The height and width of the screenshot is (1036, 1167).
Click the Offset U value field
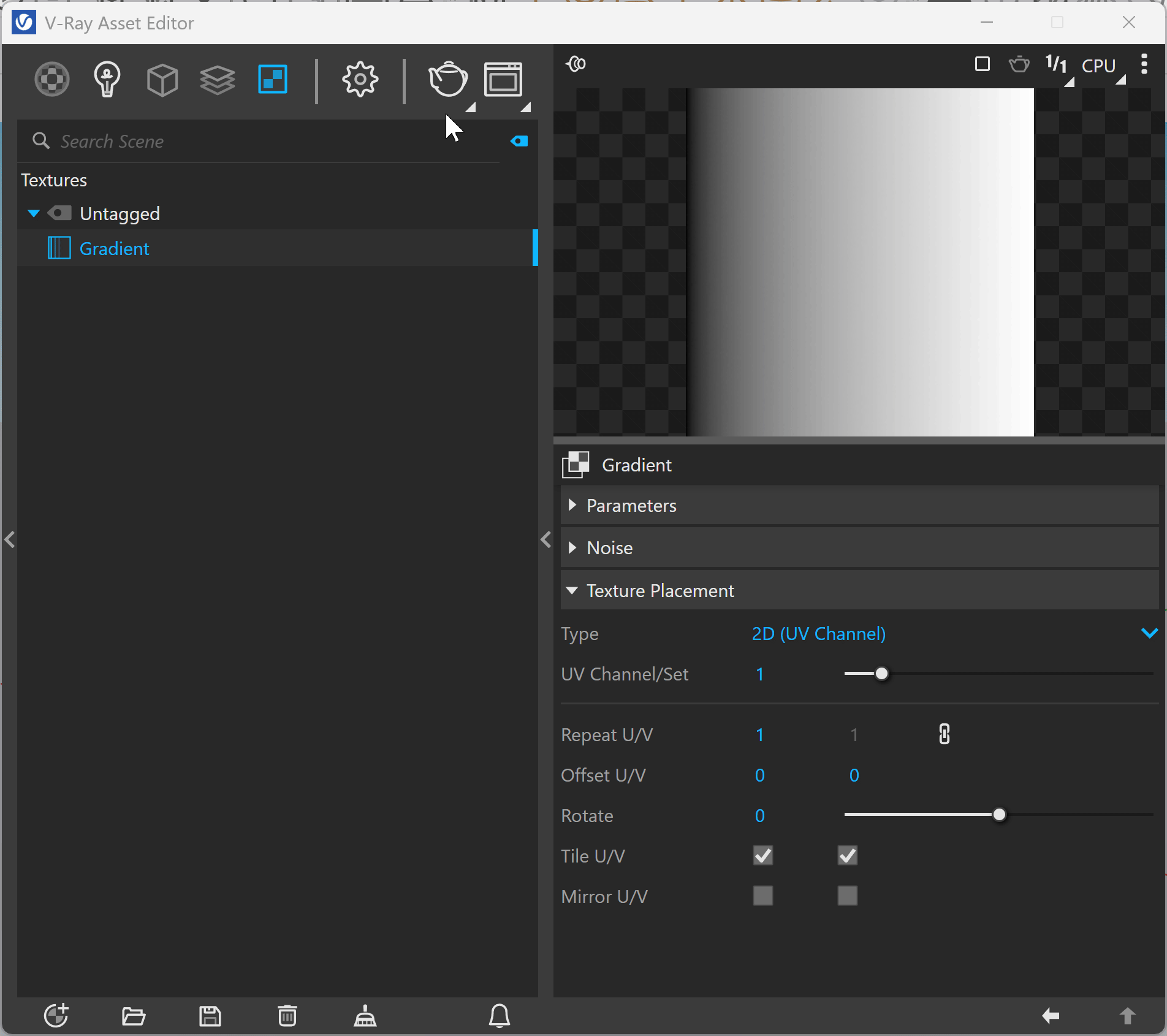pos(760,775)
